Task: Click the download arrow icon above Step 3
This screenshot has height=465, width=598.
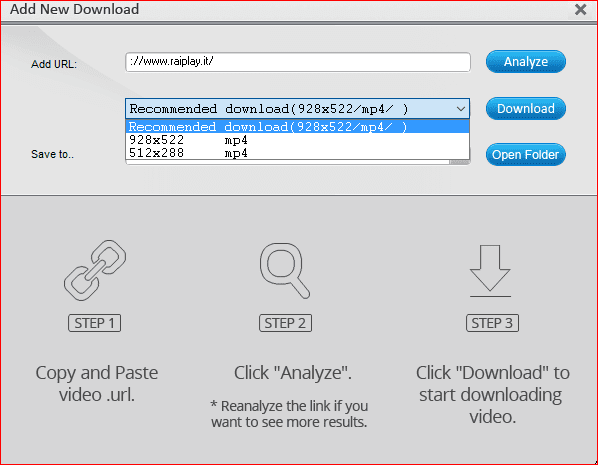Action: 490,271
